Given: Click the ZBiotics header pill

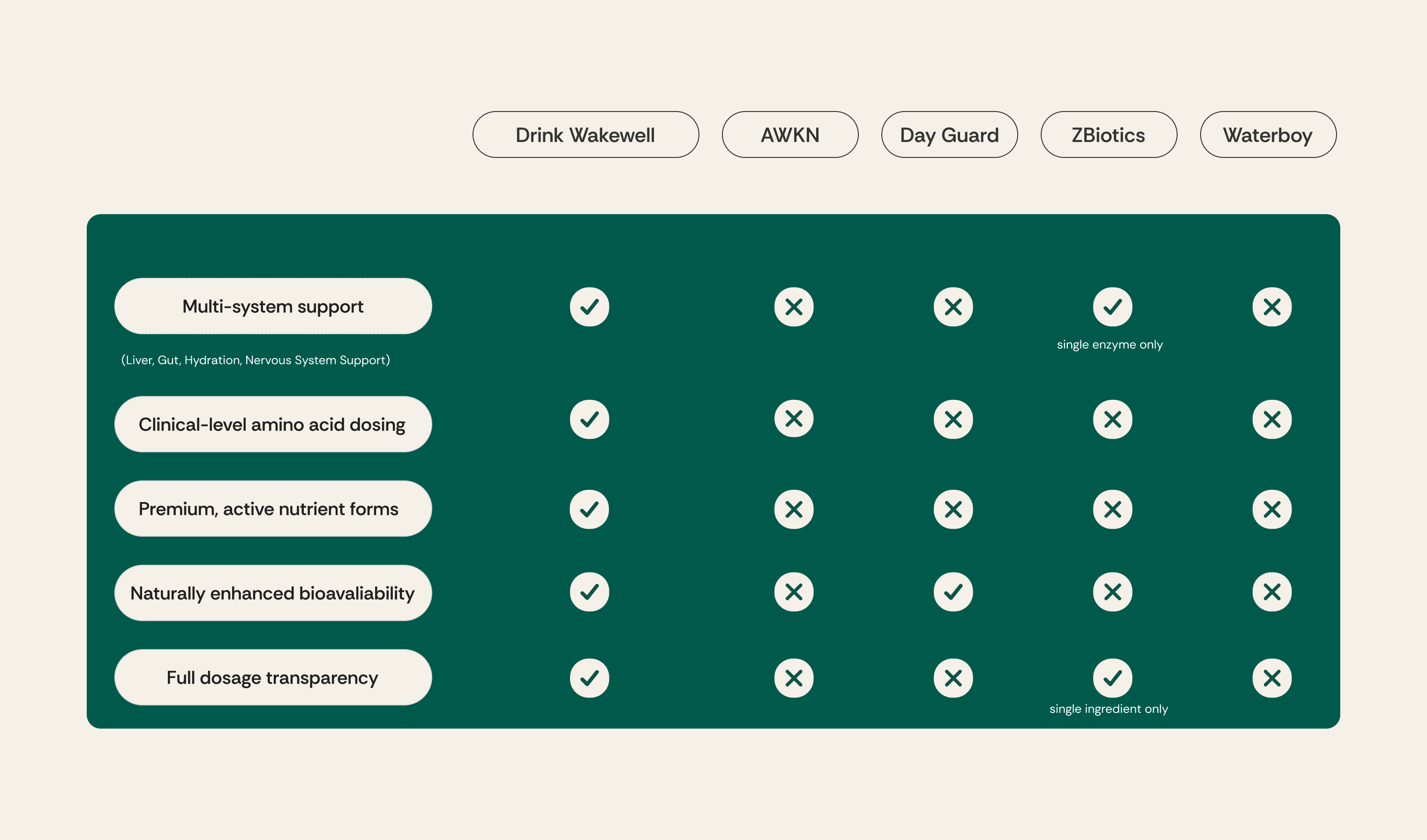Looking at the screenshot, I should 1108,135.
